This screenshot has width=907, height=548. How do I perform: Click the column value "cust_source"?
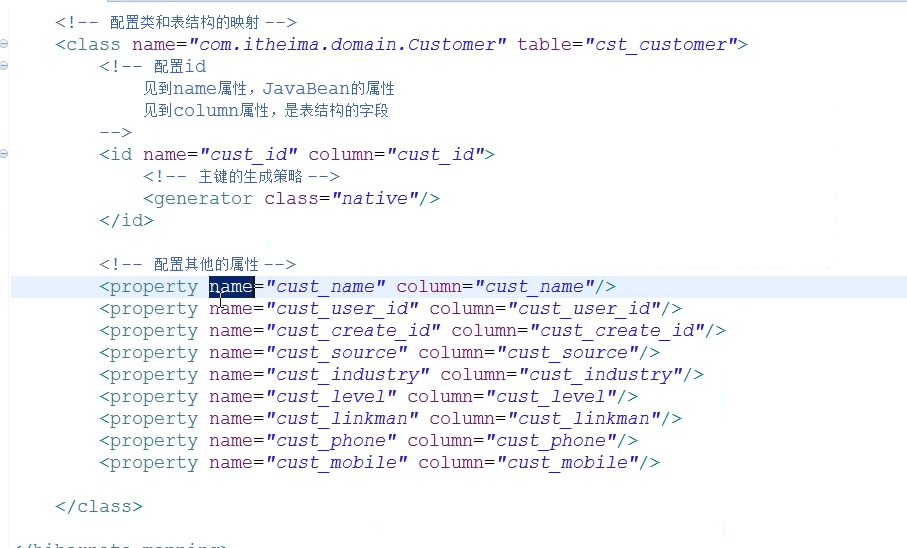567,352
